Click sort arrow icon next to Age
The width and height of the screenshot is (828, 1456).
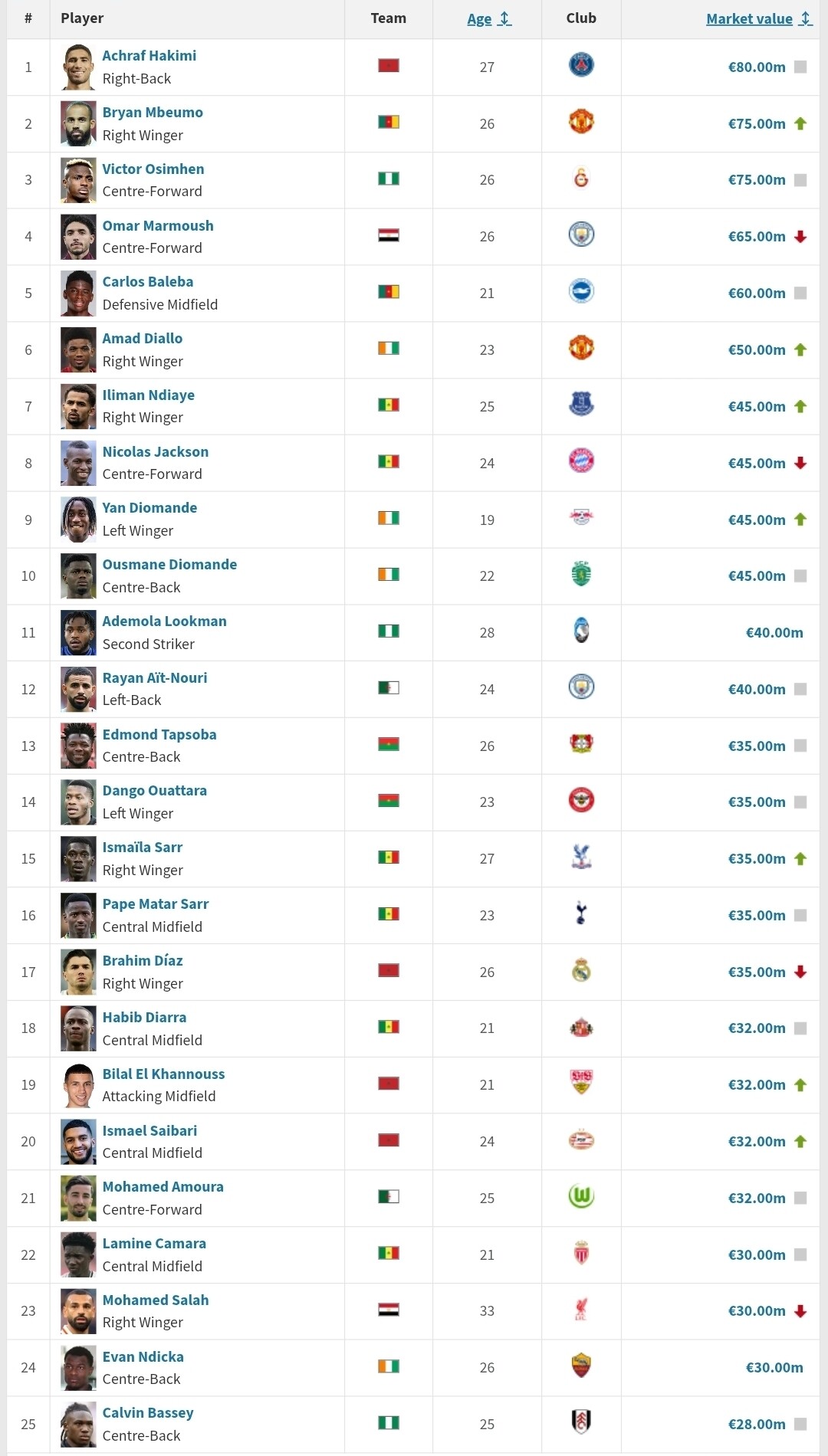click(504, 18)
